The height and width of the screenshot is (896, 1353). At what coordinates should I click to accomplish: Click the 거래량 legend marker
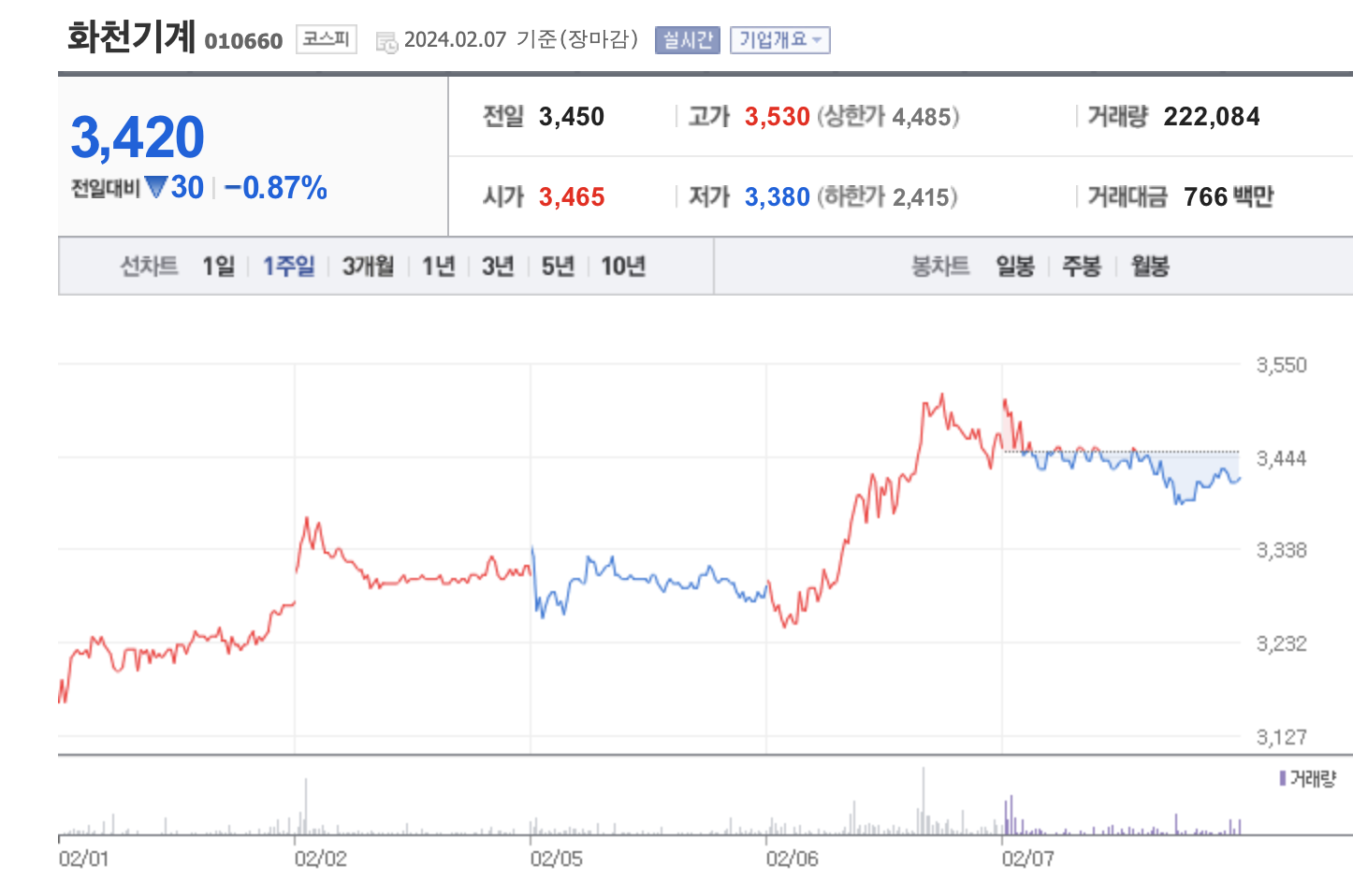(x=1283, y=778)
